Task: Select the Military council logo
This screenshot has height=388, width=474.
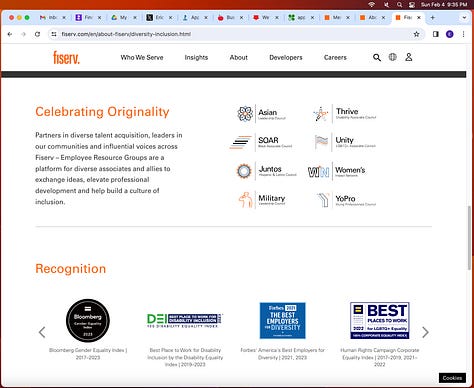Action: point(262,199)
